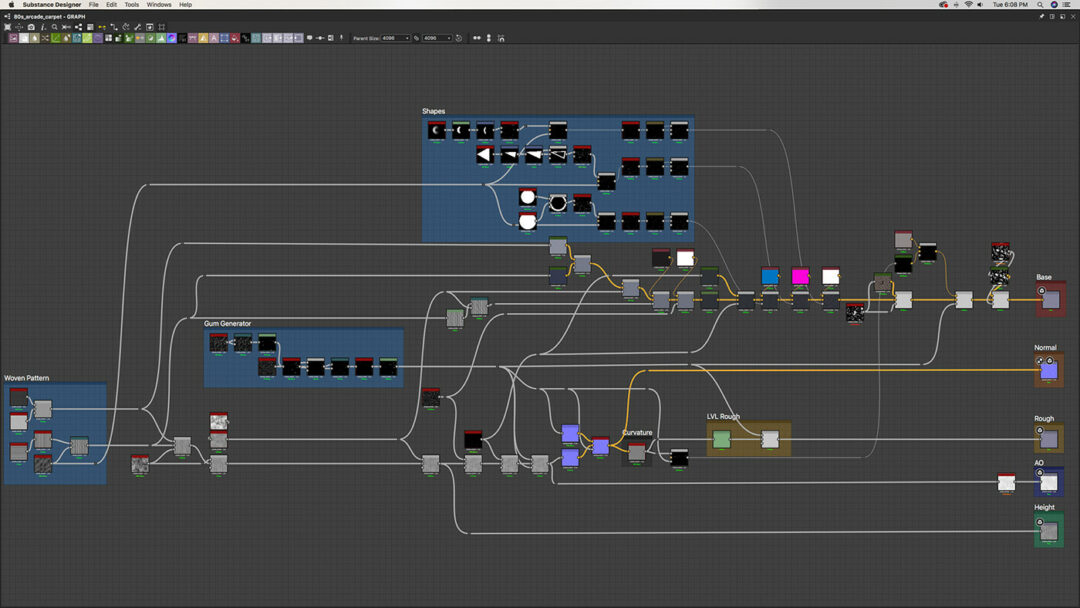Open the Windows menu
This screenshot has height=608, width=1080.
pyautogui.click(x=159, y=5)
